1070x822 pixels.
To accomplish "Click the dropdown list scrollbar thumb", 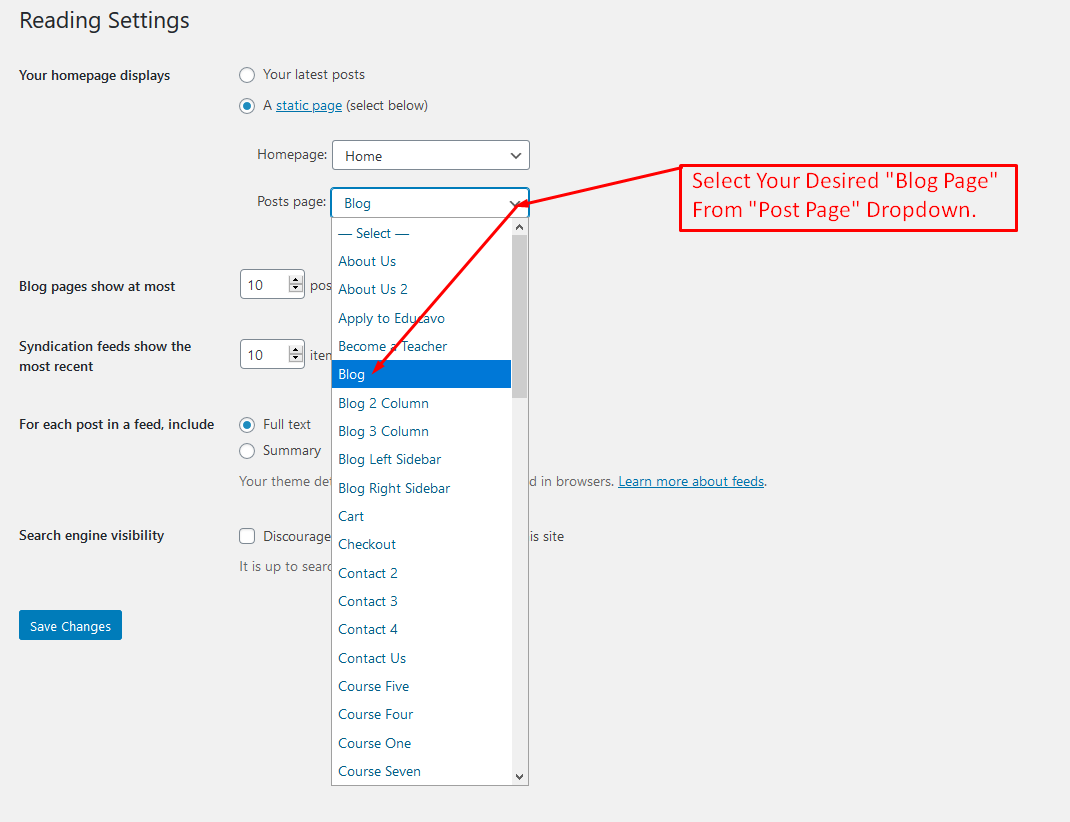I will [x=519, y=317].
